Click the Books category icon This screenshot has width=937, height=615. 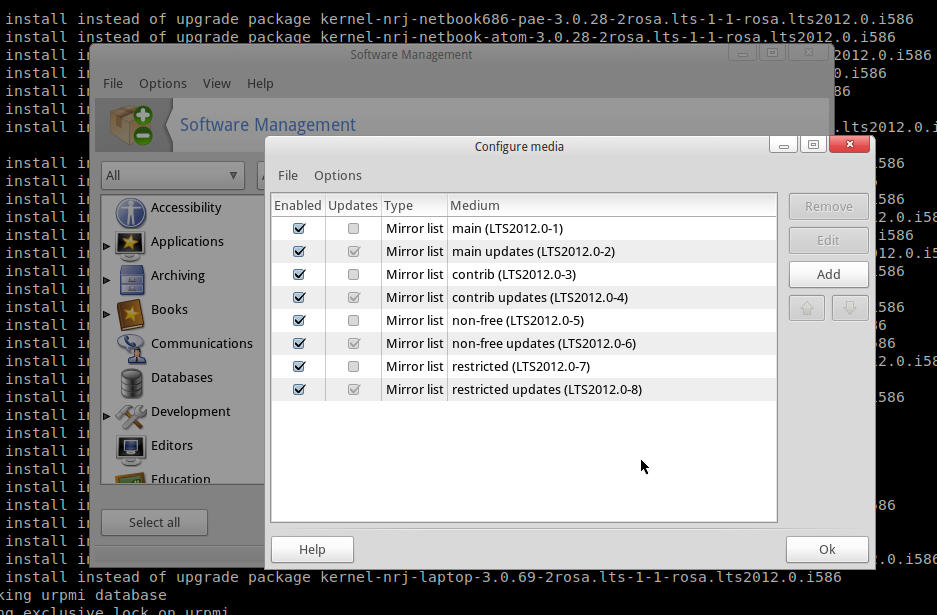[x=131, y=312]
